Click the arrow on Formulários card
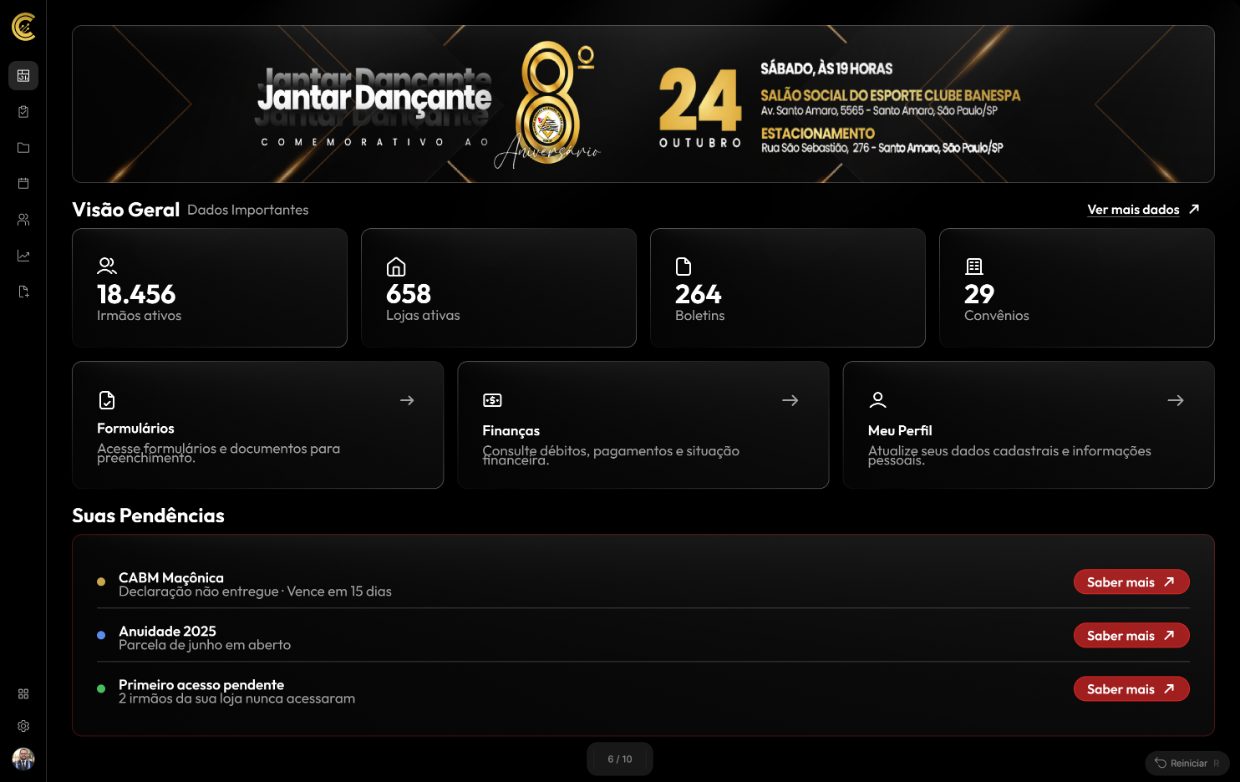This screenshot has width=1240, height=782. click(x=407, y=400)
